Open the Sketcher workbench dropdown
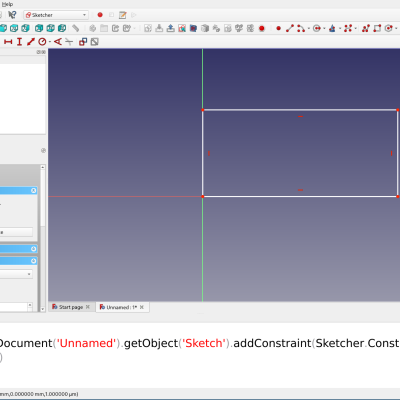Screen dimensions: 400x400 click(56, 15)
